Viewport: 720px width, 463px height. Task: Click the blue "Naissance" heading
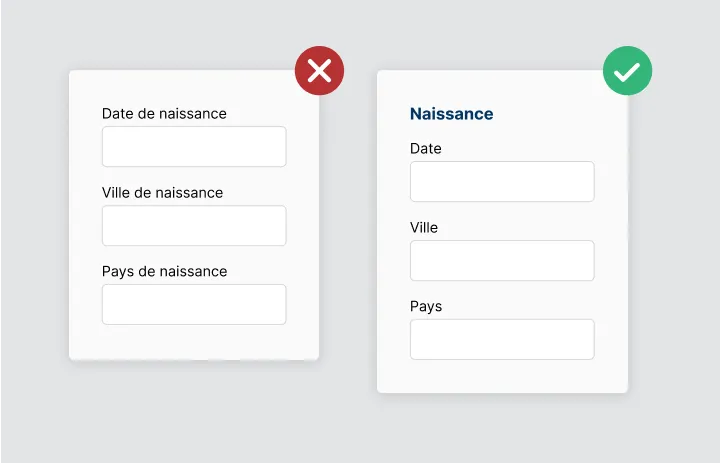tap(451, 114)
